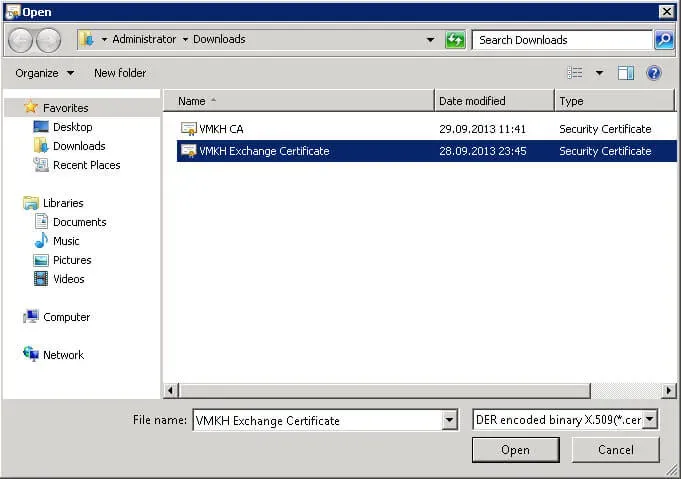The height and width of the screenshot is (479, 681).
Task: Open the File name dropdown list
Action: 450,420
